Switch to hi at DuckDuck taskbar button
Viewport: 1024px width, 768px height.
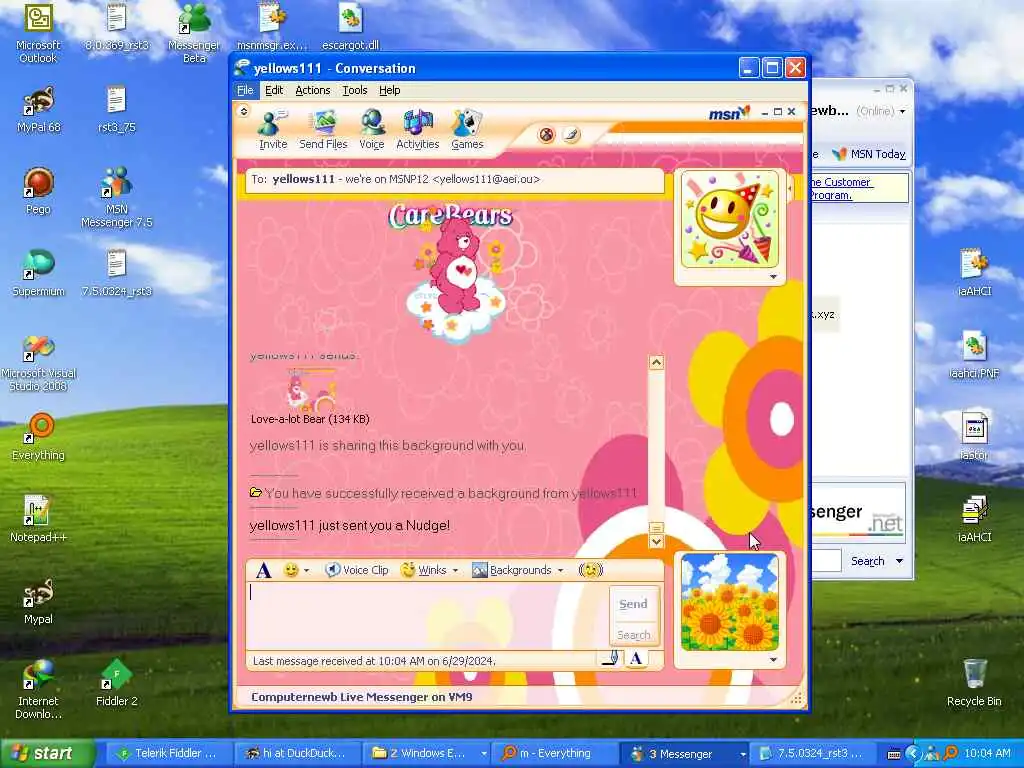click(x=295, y=754)
